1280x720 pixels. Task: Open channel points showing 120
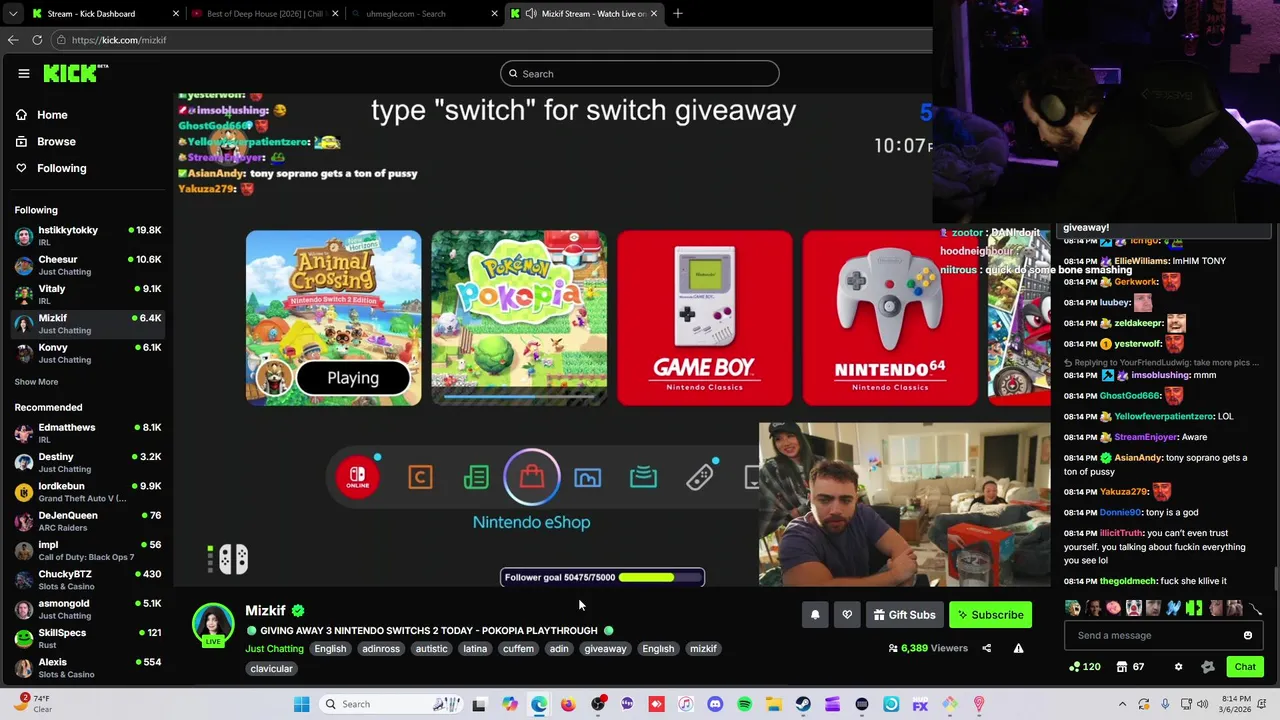(x=1085, y=667)
